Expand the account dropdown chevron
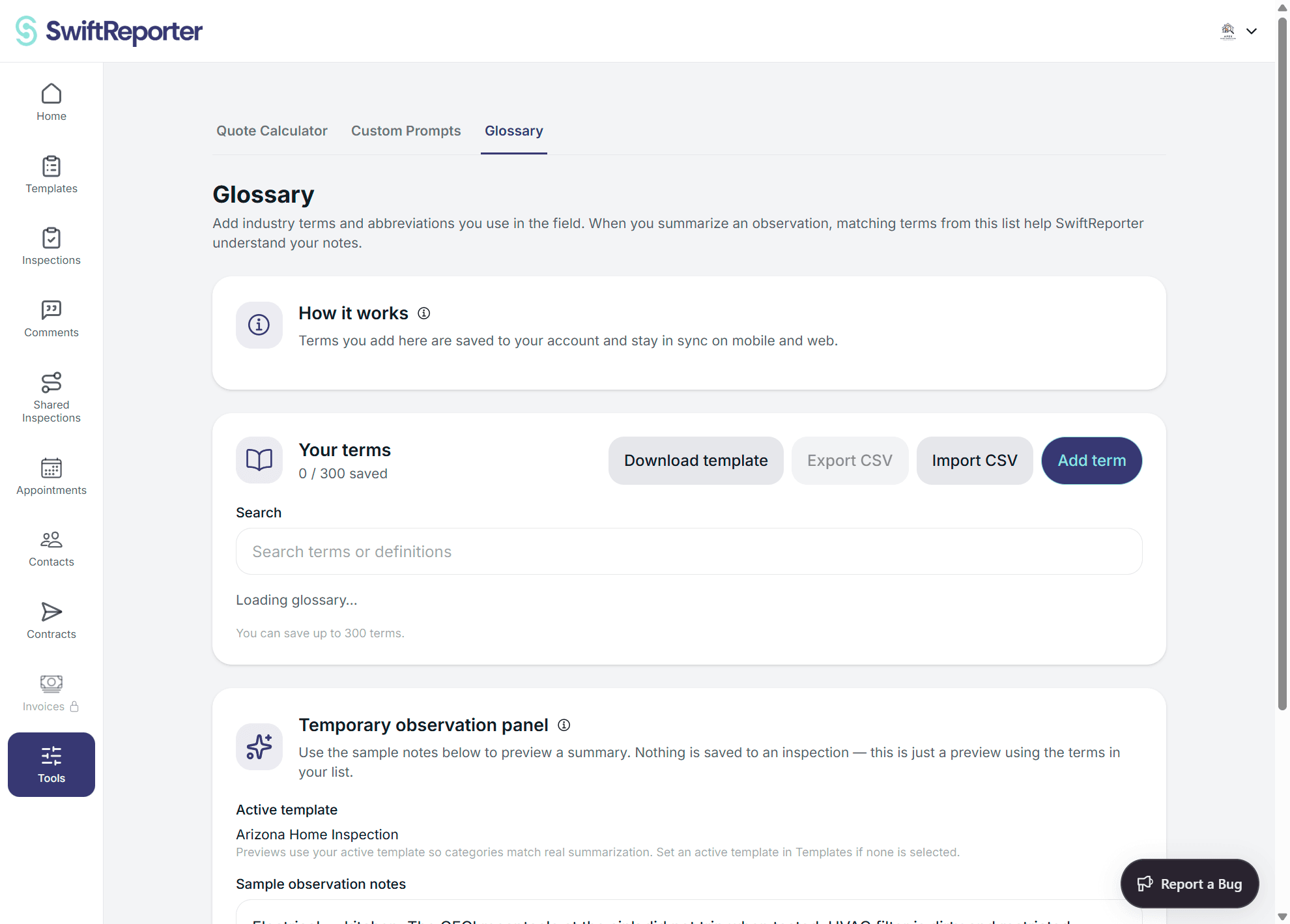This screenshot has width=1290, height=924. click(x=1252, y=31)
